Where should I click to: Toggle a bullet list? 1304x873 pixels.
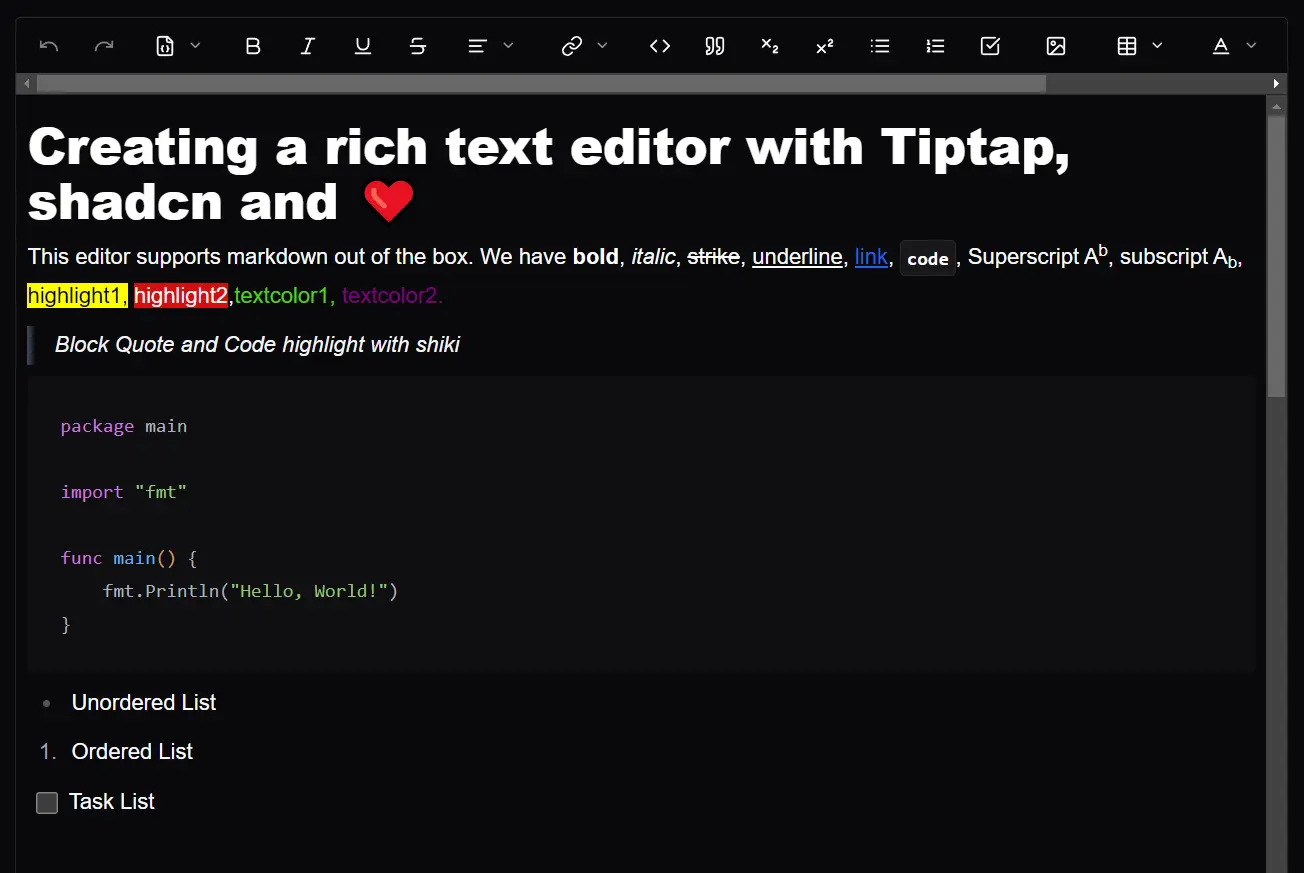tap(879, 45)
